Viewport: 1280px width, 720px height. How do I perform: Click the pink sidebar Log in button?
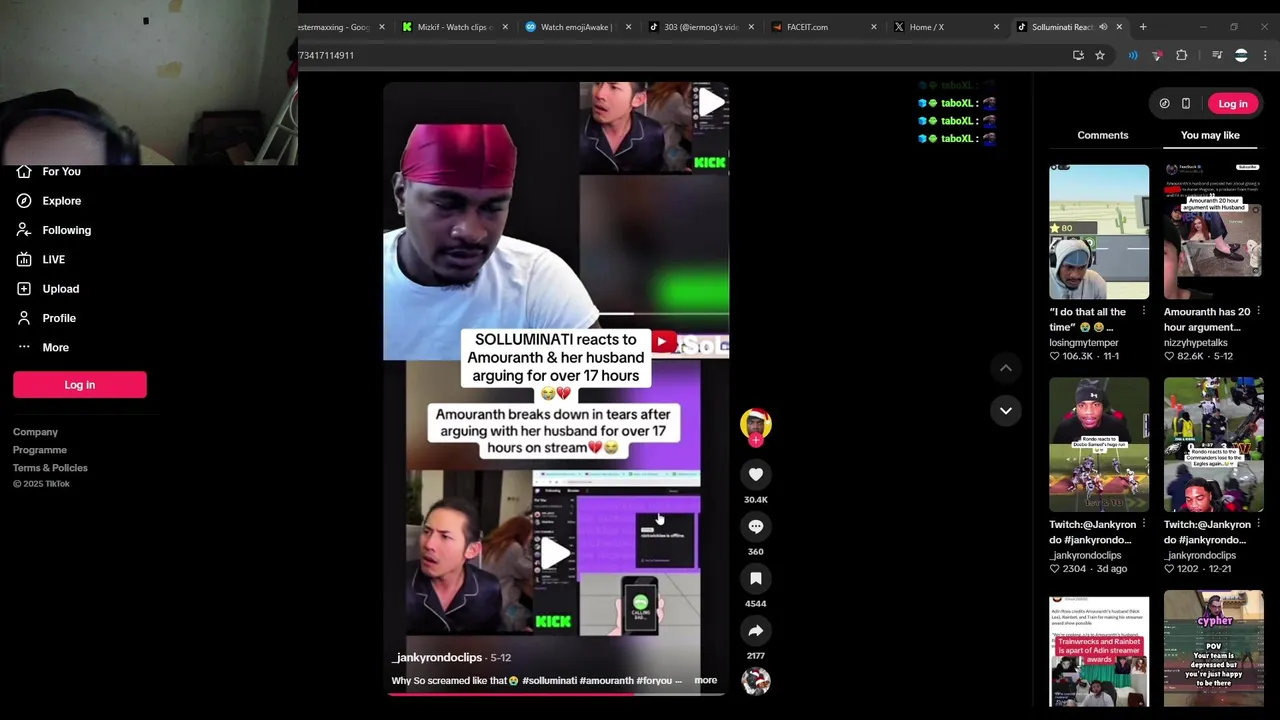point(80,385)
